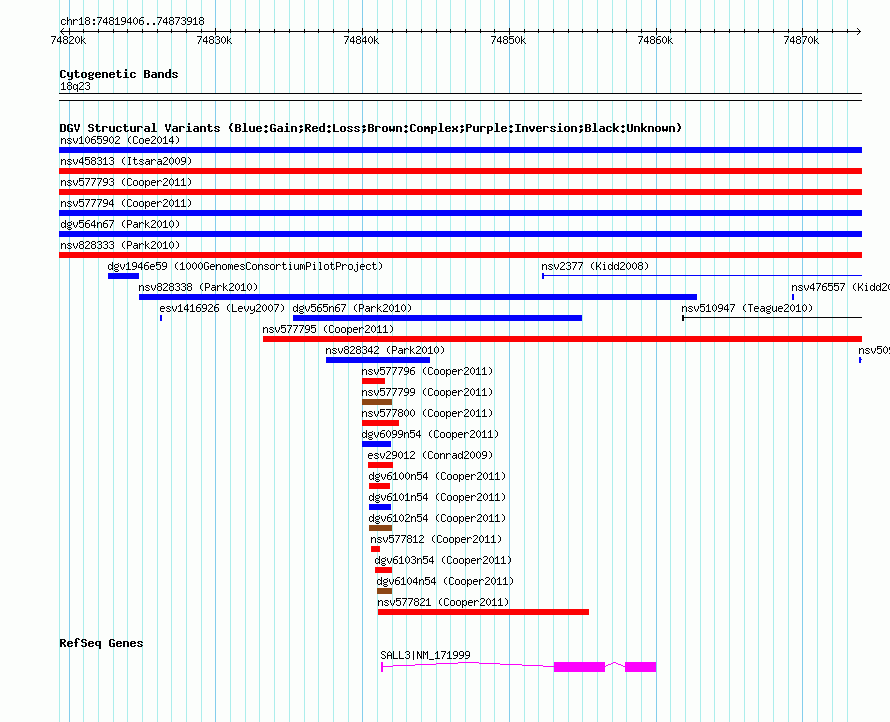
Task: Select the chr18:74819406..74873918 coordinate text
Action: tap(132, 22)
